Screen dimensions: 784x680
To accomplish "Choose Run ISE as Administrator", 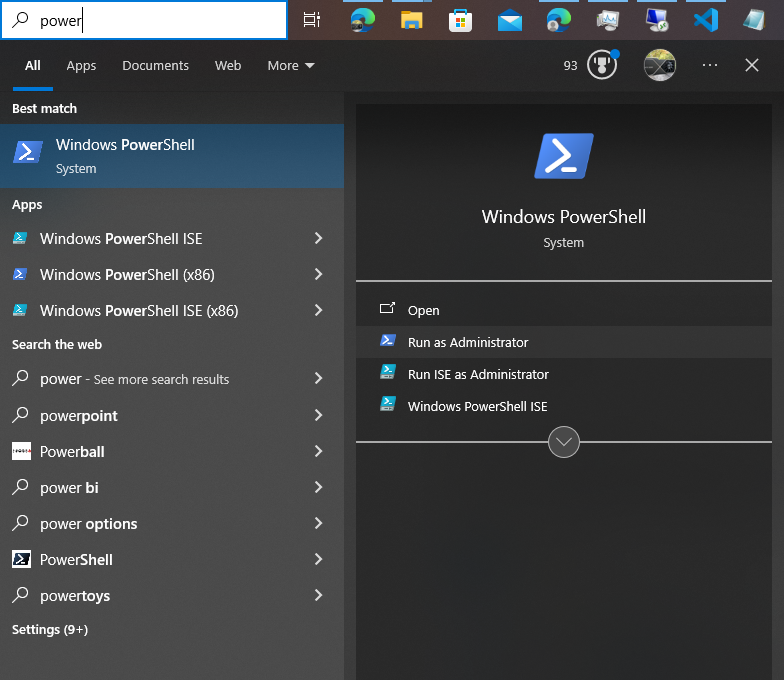I will coord(564,374).
